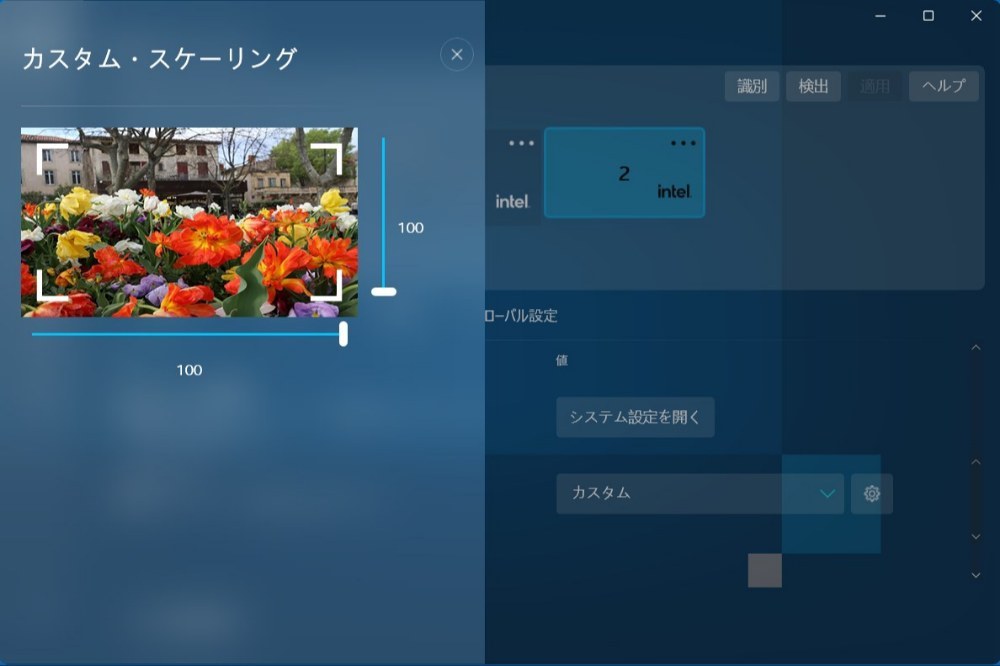Click vertical value 100 beside slider
Screen dimensions: 1000x666
click(411, 228)
